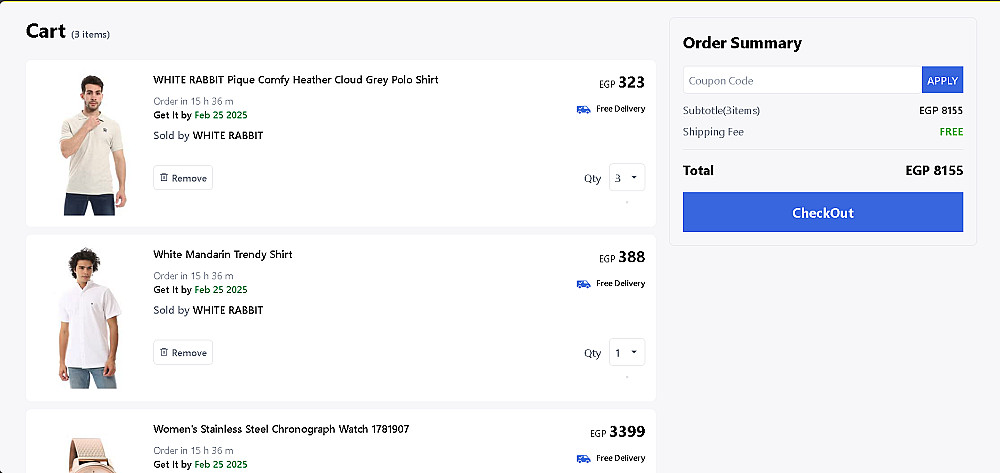
Task: Click the delivery truck icon for Mandarin shirt
Action: click(x=584, y=284)
